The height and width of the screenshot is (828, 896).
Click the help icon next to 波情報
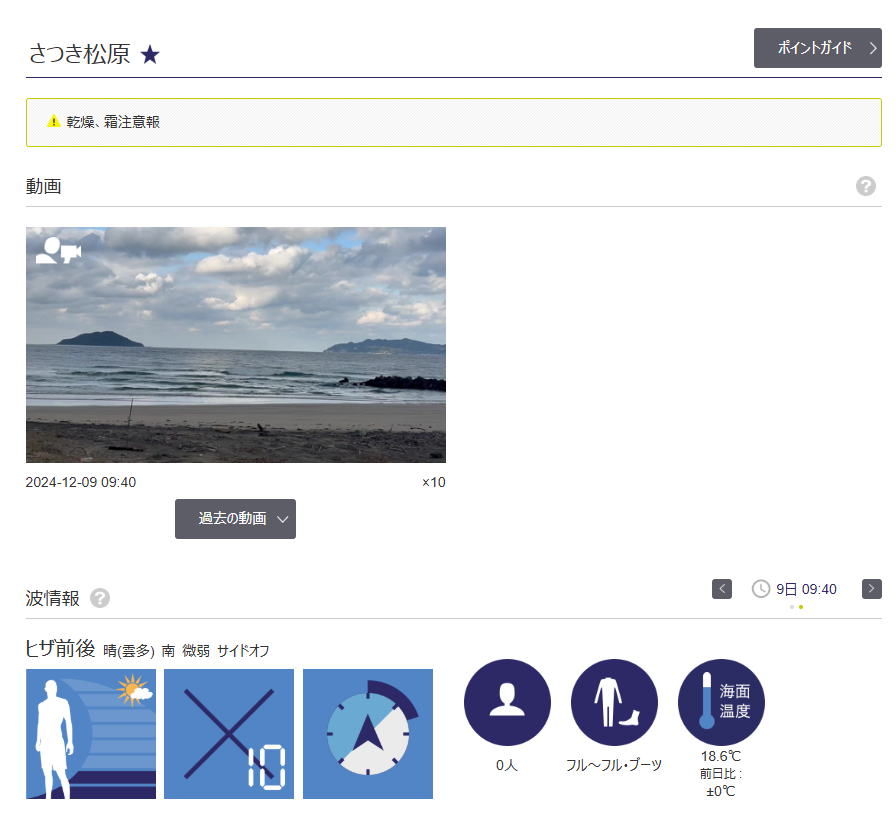click(100, 598)
